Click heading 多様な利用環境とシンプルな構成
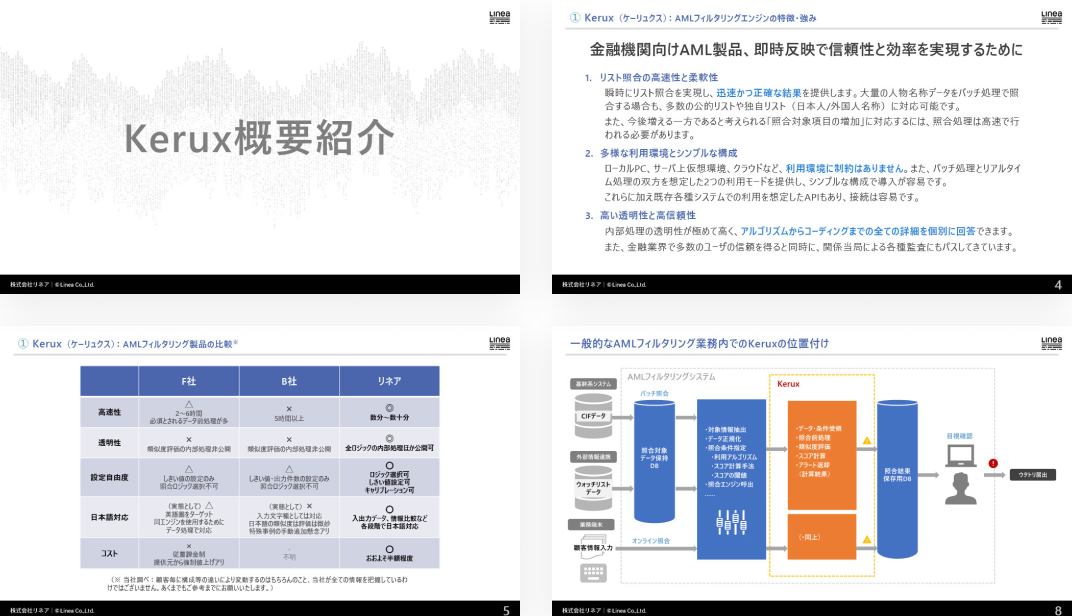The width and height of the screenshot is (1072, 616). [668, 153]
